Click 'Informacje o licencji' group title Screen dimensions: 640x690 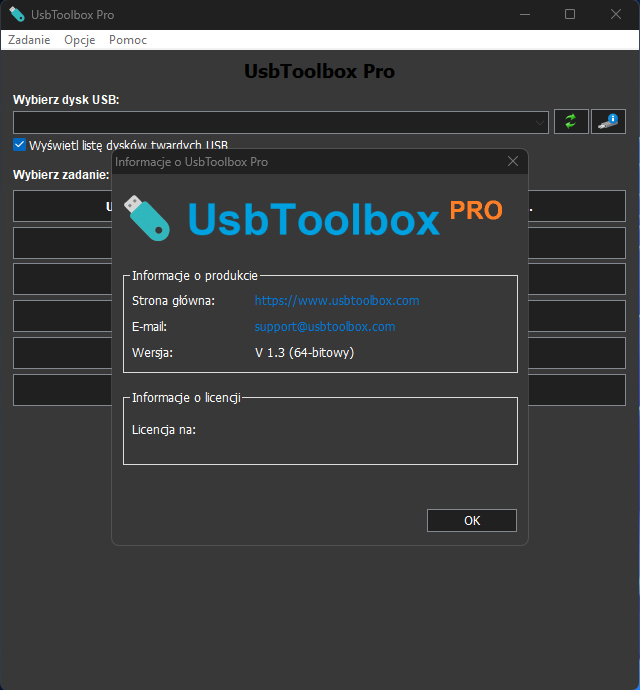click(186, 398)
